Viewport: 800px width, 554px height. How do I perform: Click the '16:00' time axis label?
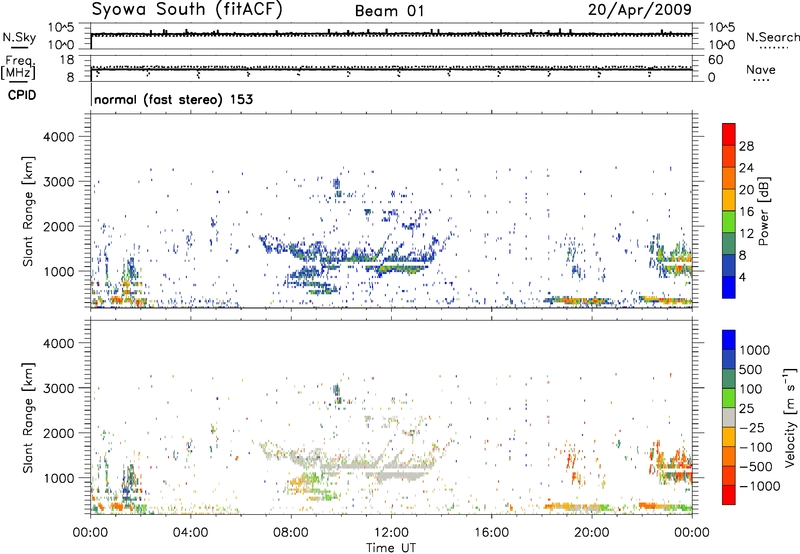[x=491, y=533]
